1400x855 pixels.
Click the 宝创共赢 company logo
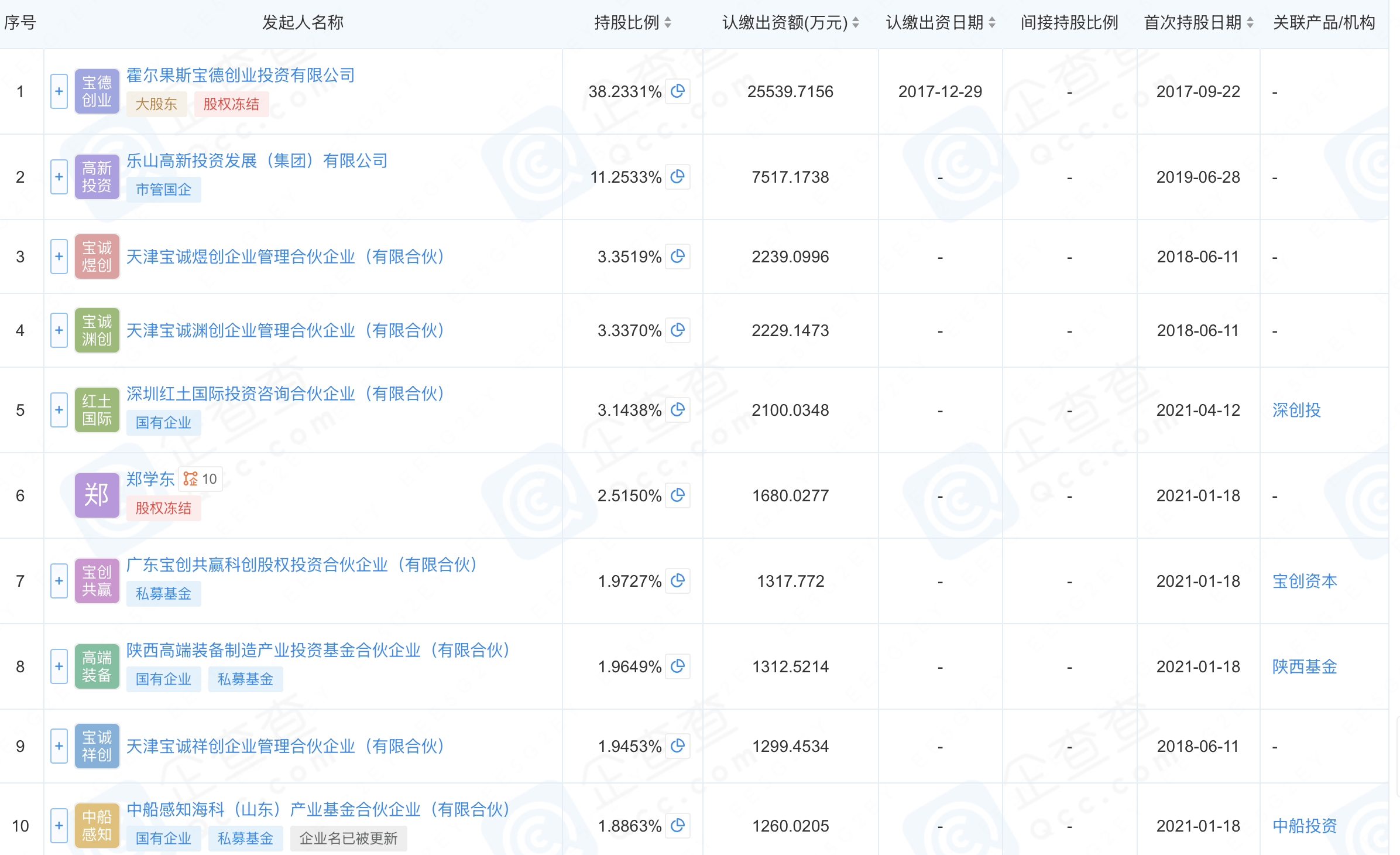[97, 581]
